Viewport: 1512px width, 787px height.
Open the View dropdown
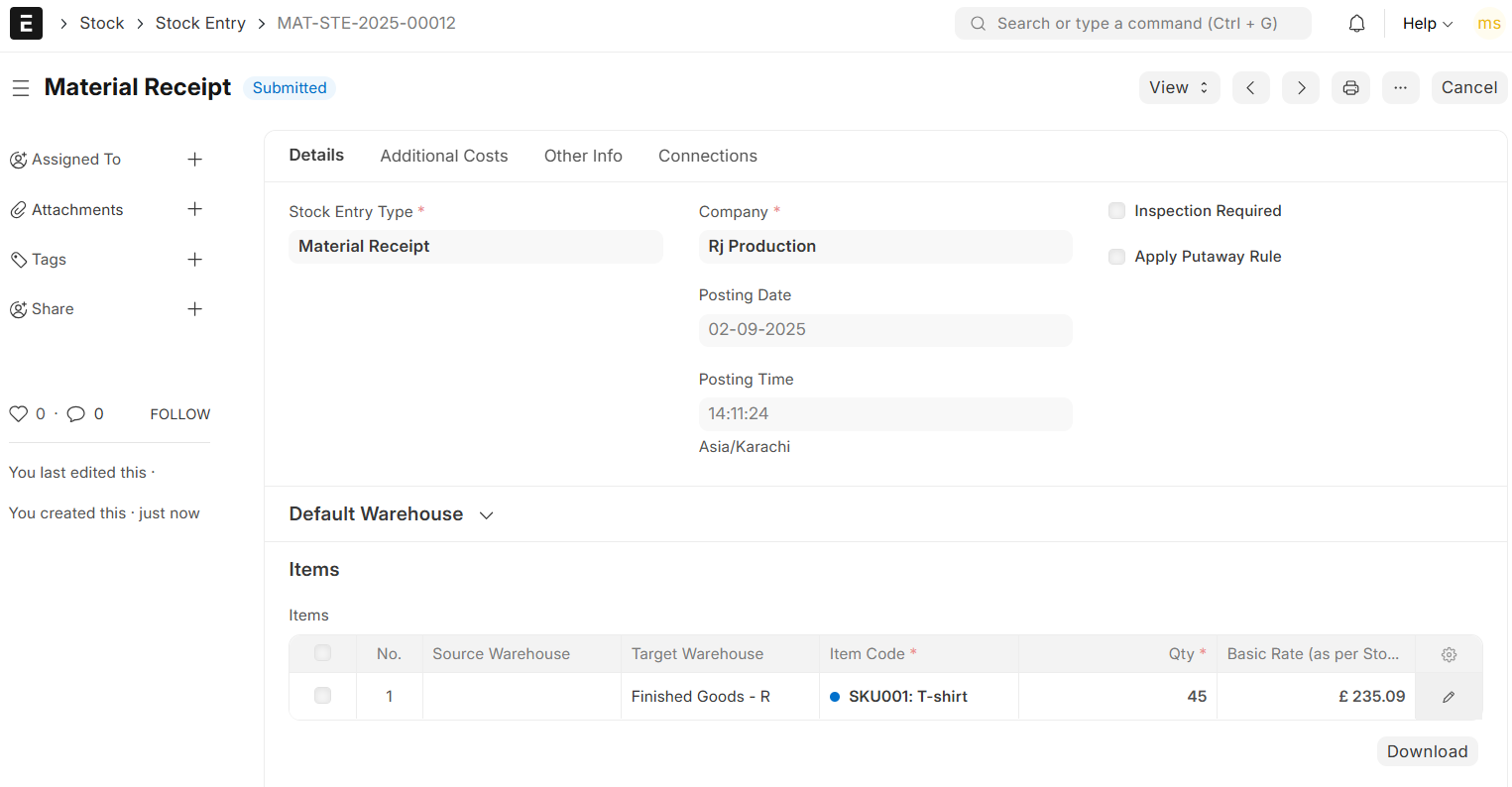coord(1179,88)
